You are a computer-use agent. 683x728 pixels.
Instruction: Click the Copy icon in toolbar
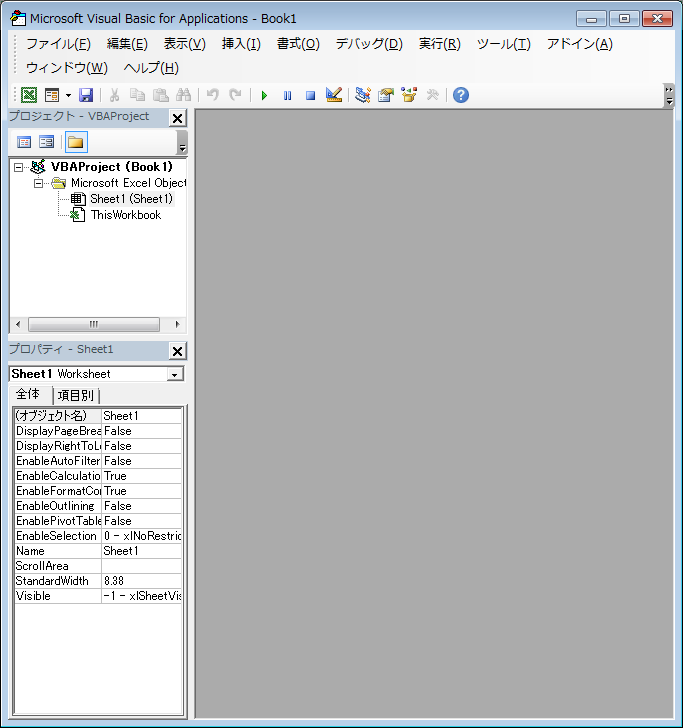(137, 95)
